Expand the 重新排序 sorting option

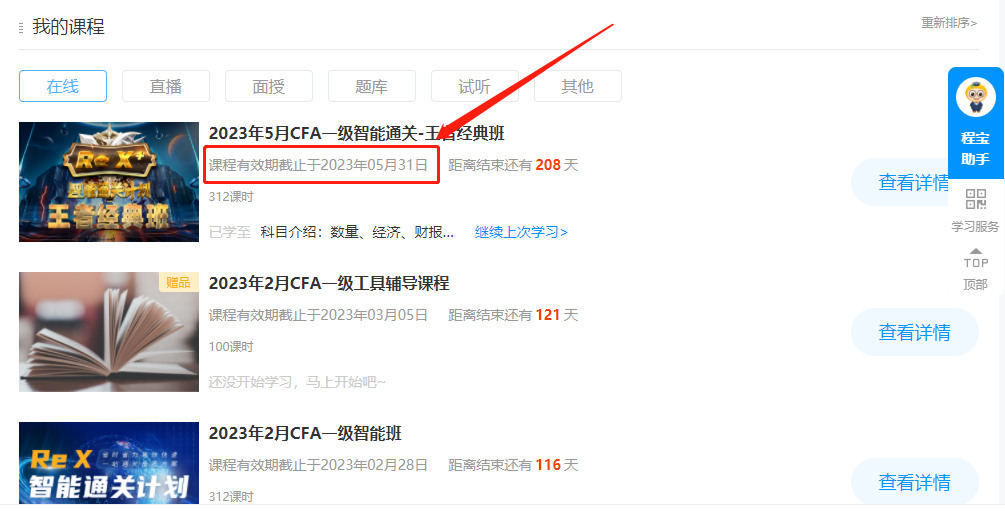948,23
